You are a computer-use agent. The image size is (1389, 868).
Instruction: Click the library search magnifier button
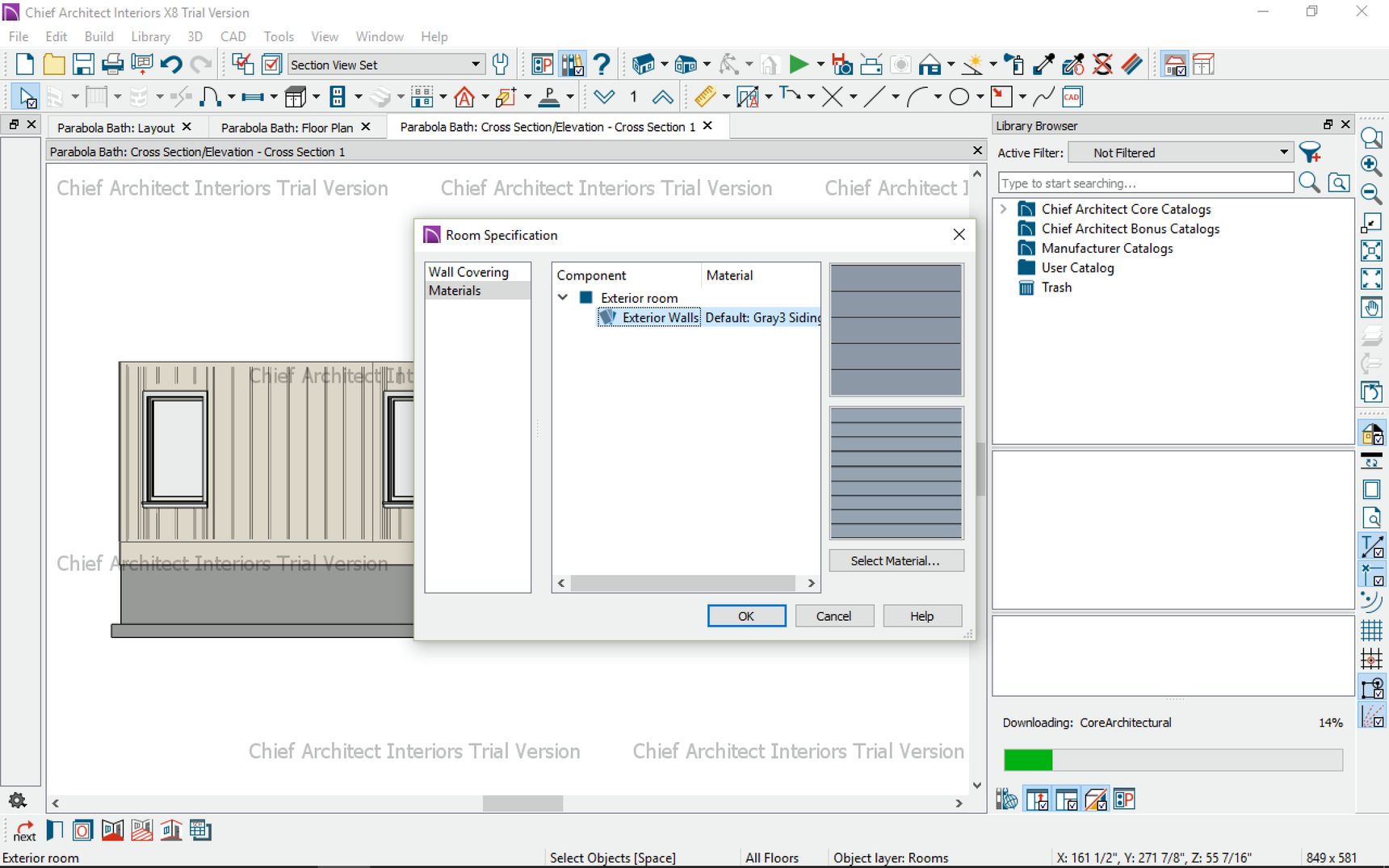1309,183
